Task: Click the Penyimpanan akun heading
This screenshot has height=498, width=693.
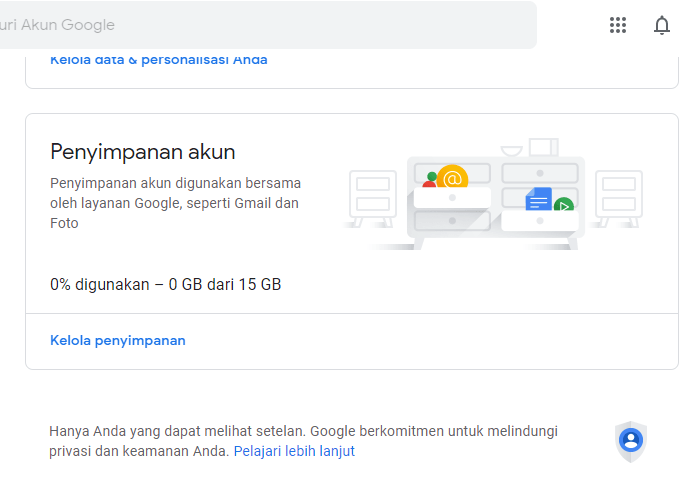Action: [x=143, y=152]
